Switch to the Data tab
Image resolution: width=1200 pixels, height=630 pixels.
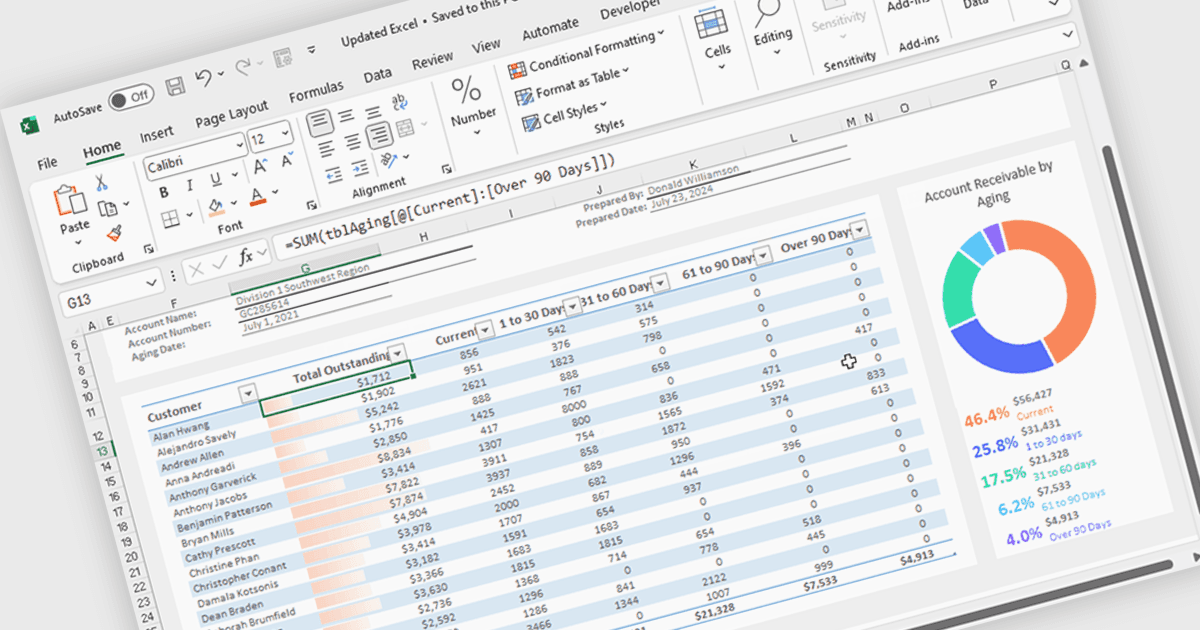click(377, 76)
